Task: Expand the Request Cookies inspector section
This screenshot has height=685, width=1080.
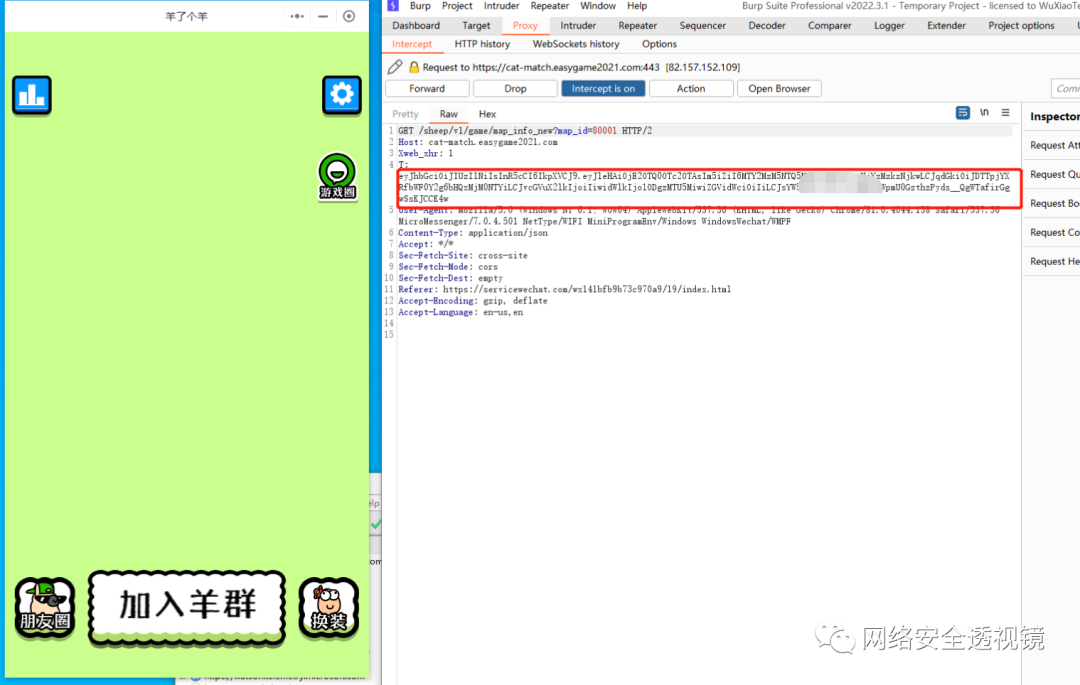Action: (x=1052, y=232)
